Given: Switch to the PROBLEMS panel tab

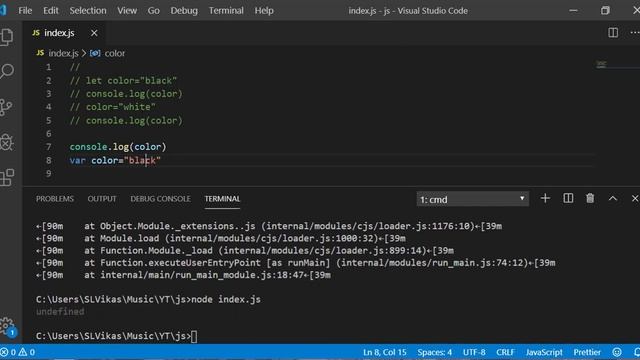Looking at the screenshot, I should click(x=55, y=199).
